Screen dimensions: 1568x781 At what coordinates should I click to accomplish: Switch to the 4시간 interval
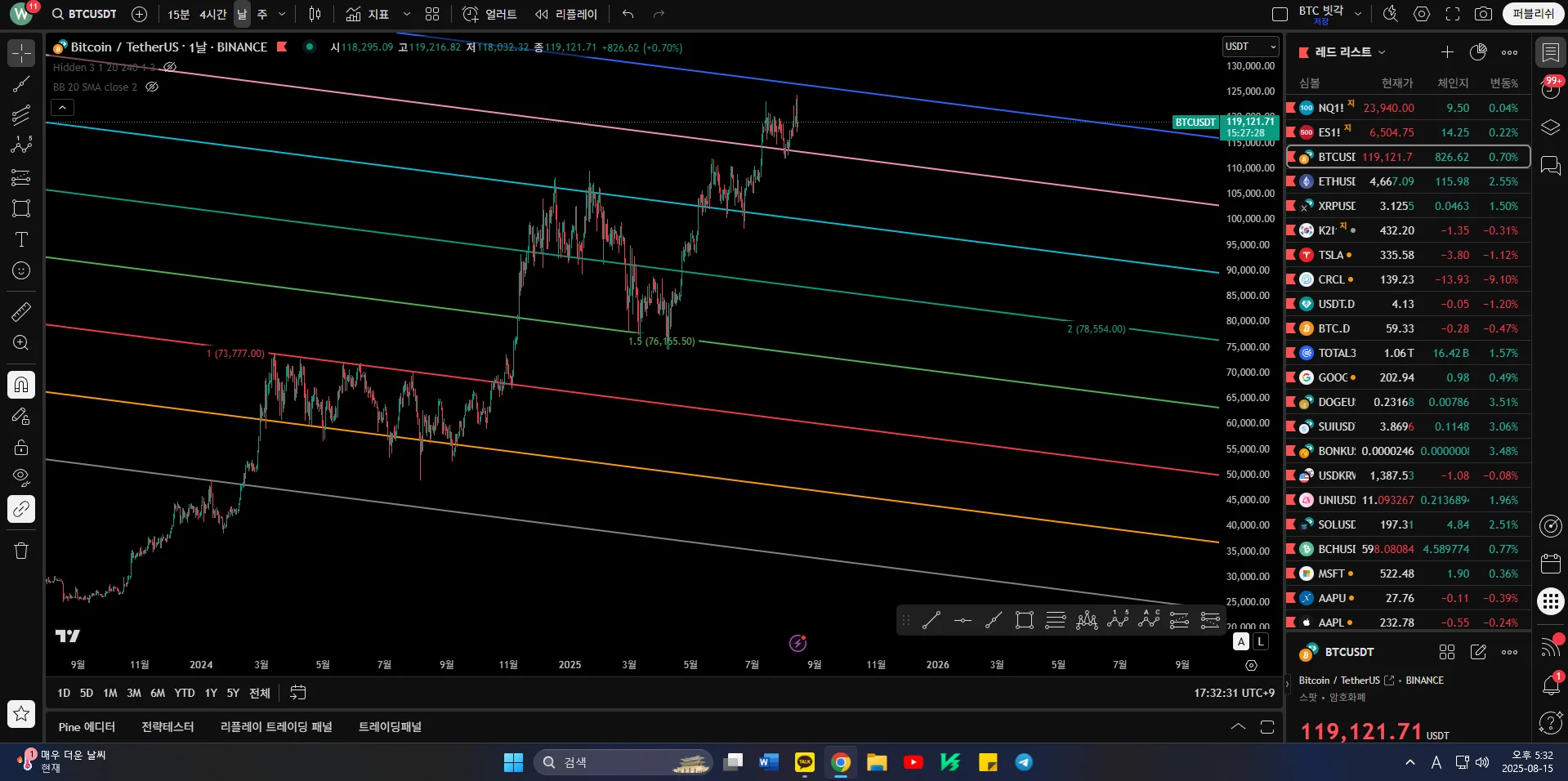213,14
